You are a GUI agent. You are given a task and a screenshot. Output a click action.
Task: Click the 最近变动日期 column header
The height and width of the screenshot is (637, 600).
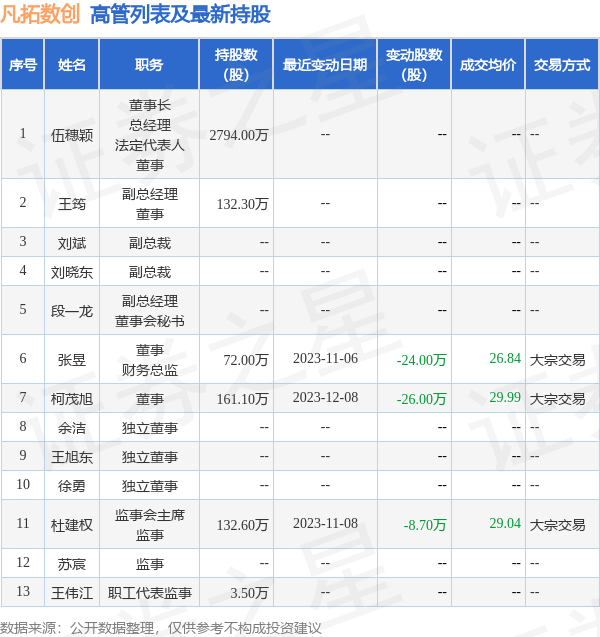coord(325,65)
